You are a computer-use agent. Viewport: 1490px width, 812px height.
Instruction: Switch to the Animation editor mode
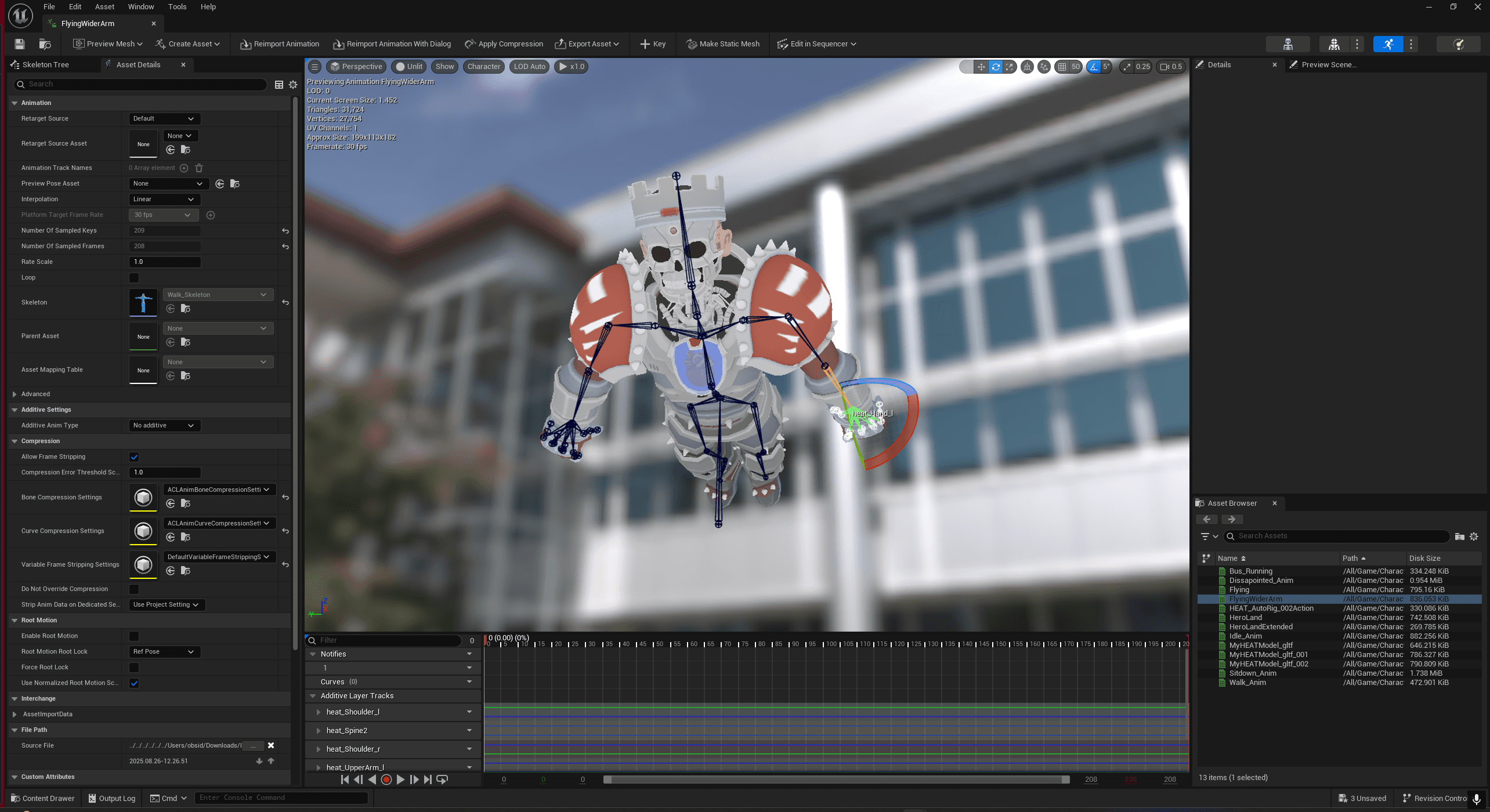[x=1388, y=44]
